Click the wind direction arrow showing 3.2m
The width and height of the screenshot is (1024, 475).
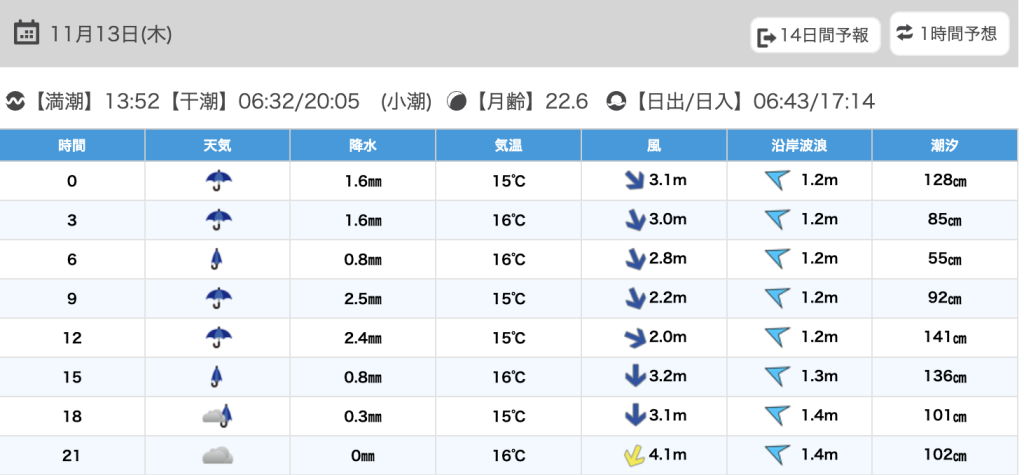[632, 377]
